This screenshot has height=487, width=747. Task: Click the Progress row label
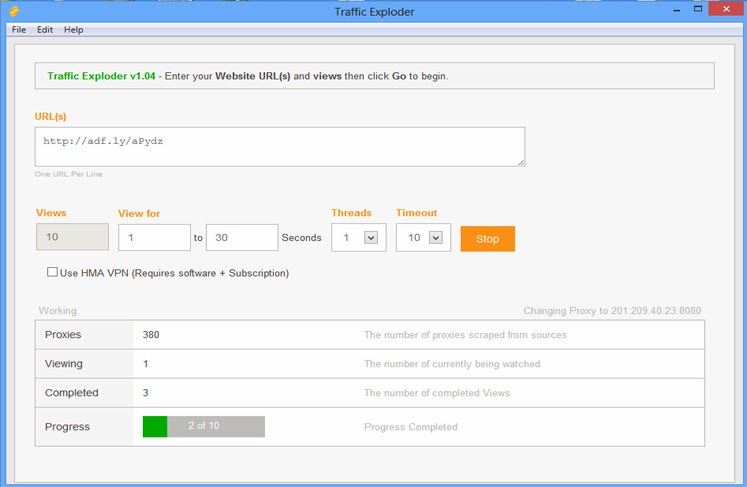[67, 426]
